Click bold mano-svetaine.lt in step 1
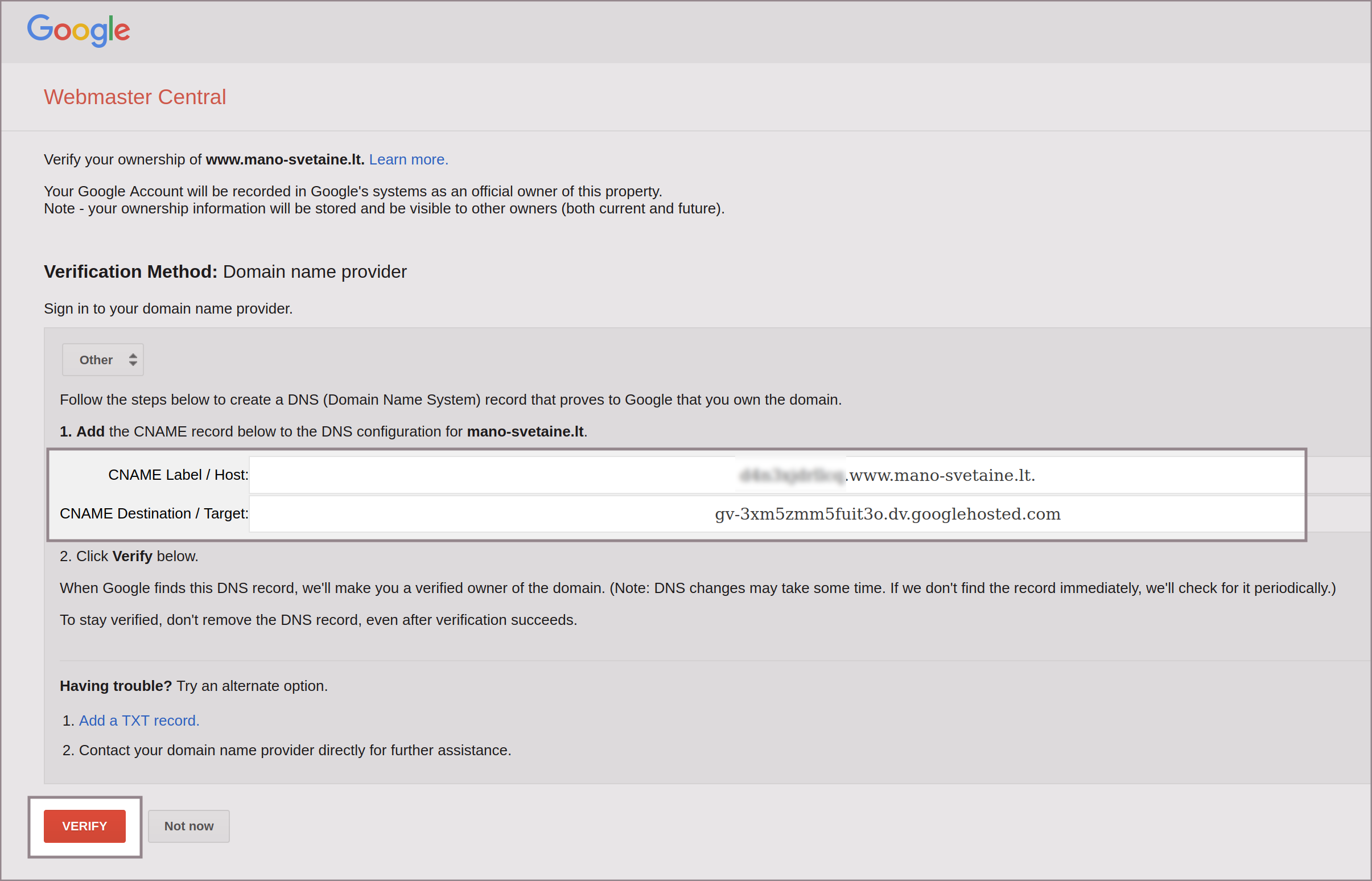Screen dimensions: 1372x881 click(525, 432)
